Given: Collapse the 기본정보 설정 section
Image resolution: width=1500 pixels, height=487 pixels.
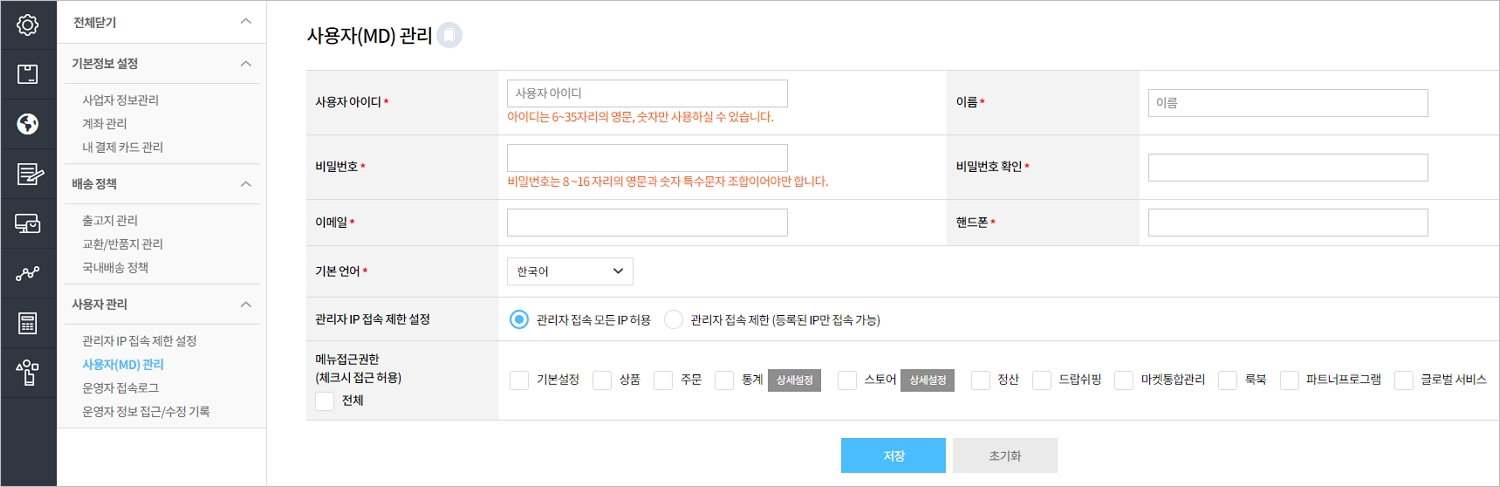Looking at the screenshot, I should [246, 63].
